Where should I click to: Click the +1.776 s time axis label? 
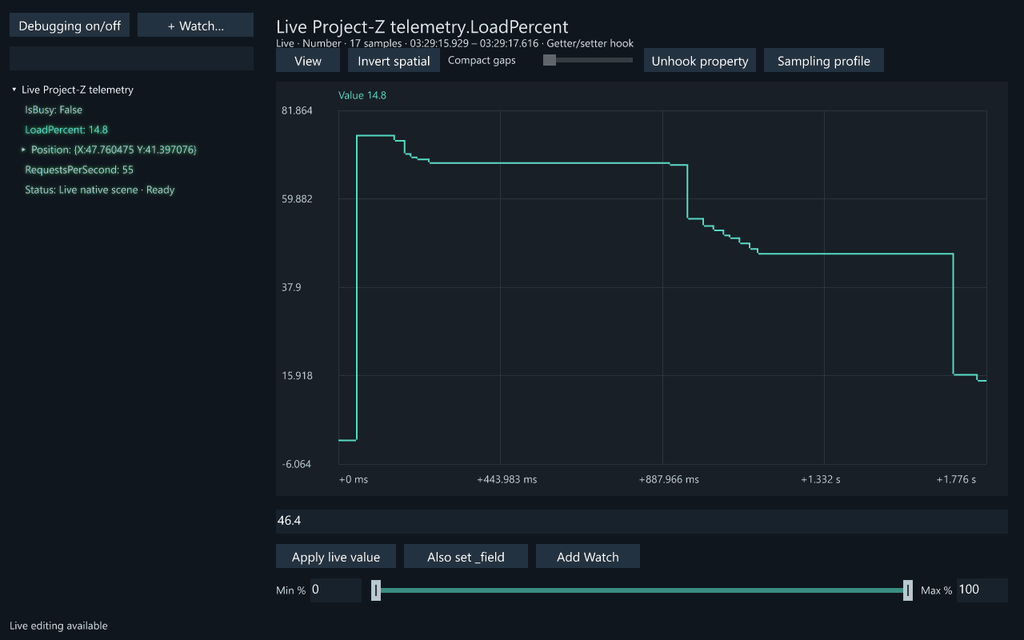(956, 479)
